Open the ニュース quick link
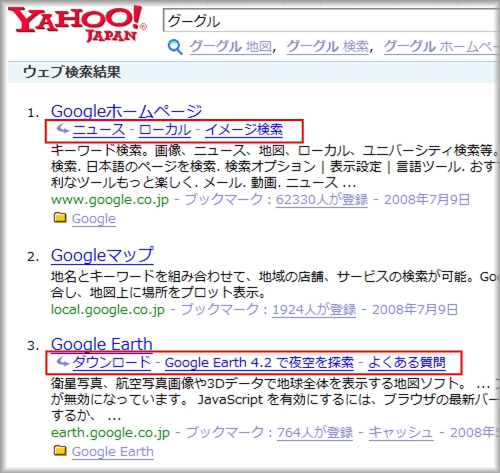Screen dimensions: 500x473 [x=99, y=130]
